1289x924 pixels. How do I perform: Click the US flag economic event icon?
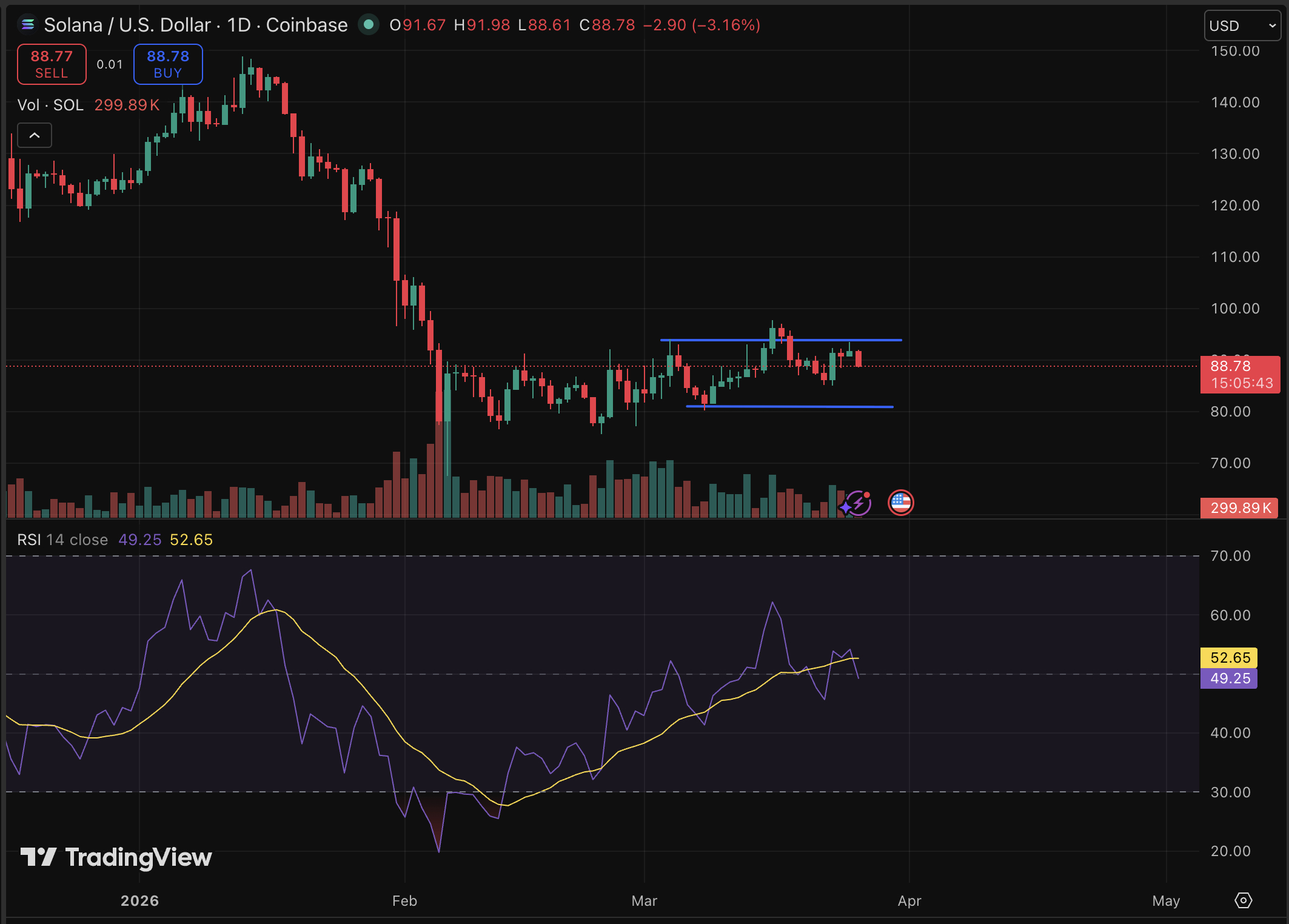pos(902,502)
